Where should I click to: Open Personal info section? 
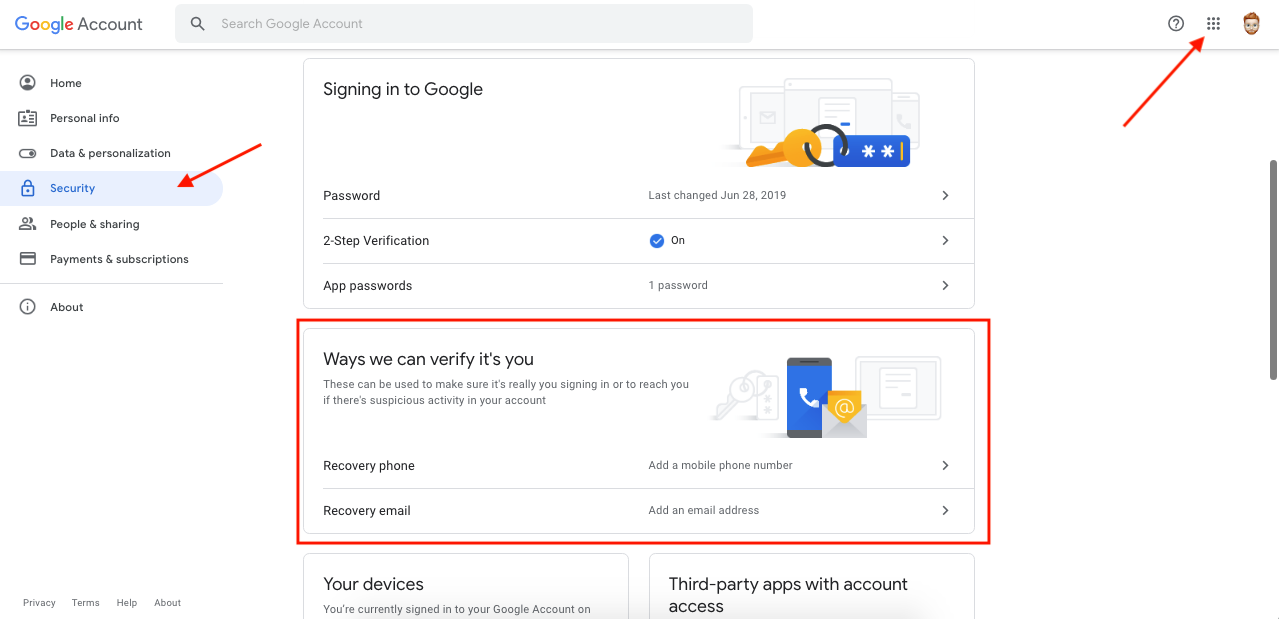[111, 118]
